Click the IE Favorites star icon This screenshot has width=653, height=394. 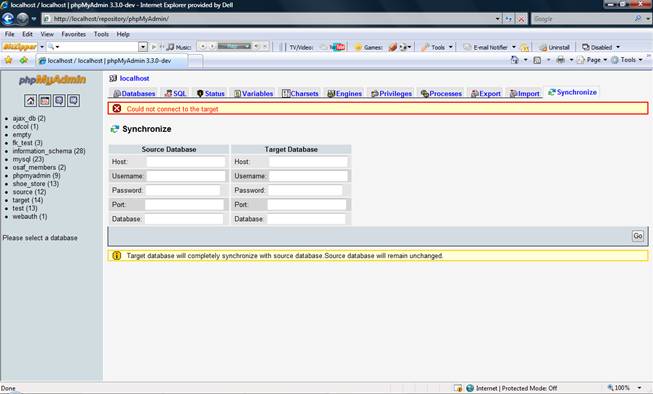click(x=8, y=60)
